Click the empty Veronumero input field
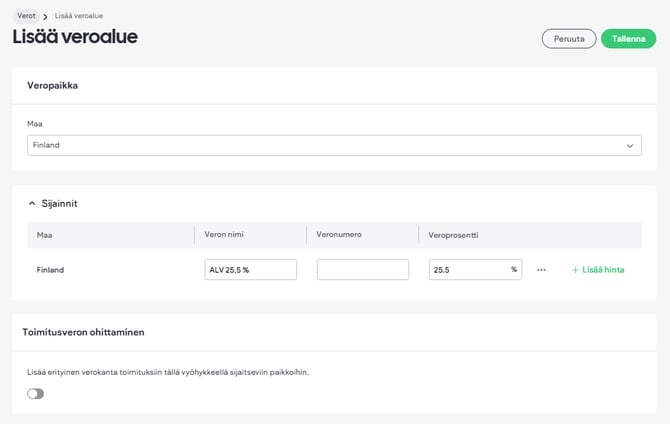Viewport: 670px width, 424px height. [362, 270]
